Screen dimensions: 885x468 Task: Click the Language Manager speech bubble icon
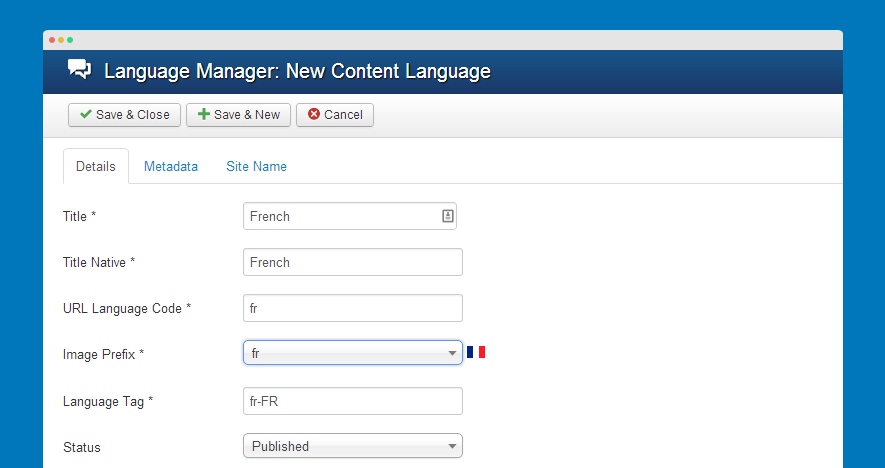[79, 71]
